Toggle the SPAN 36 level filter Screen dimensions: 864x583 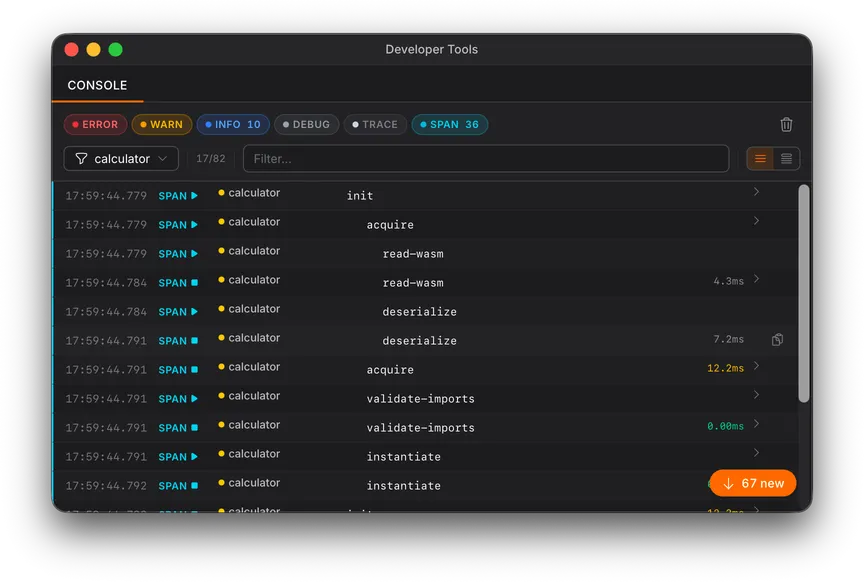(450, 125)
